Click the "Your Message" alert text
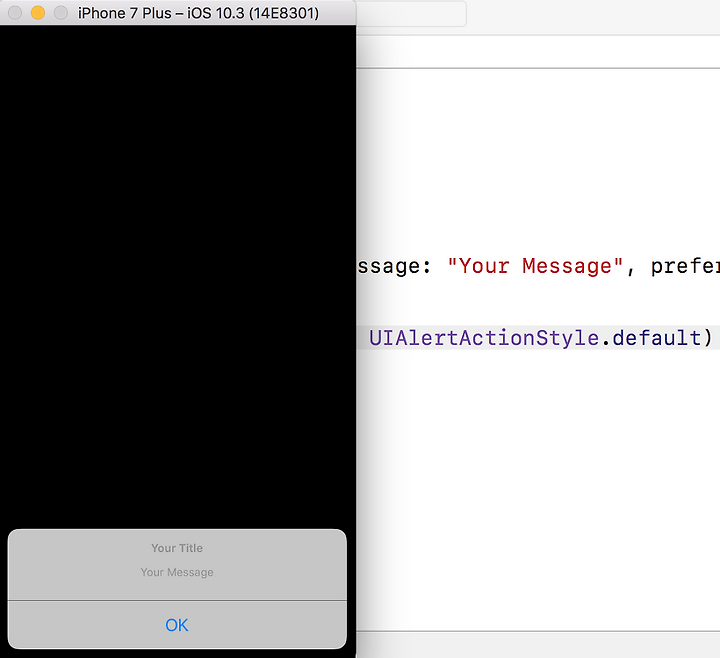 pyautogui.click(x=177, y=572)
